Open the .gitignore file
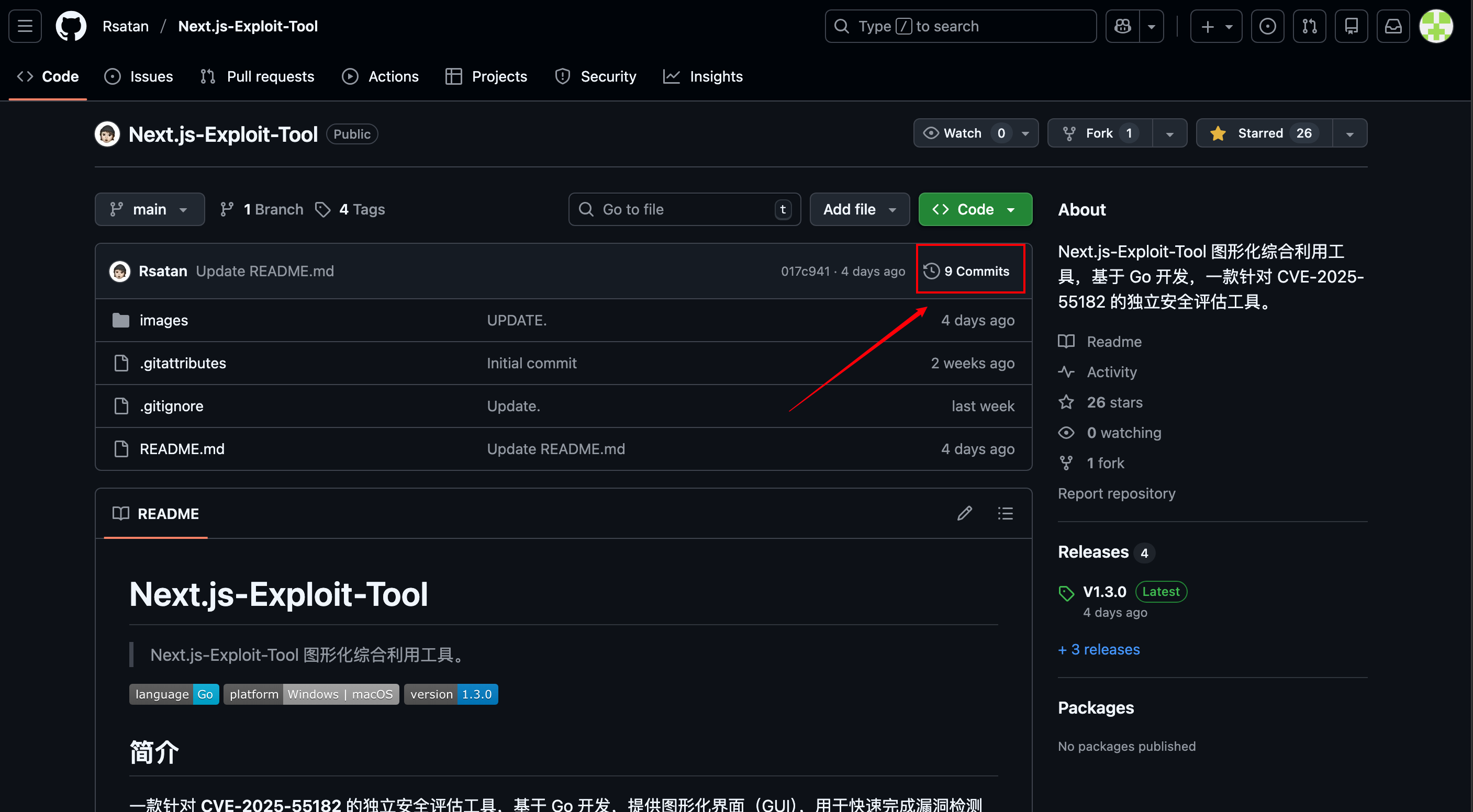Screen dimensions: 1473x812 (172, 405)
